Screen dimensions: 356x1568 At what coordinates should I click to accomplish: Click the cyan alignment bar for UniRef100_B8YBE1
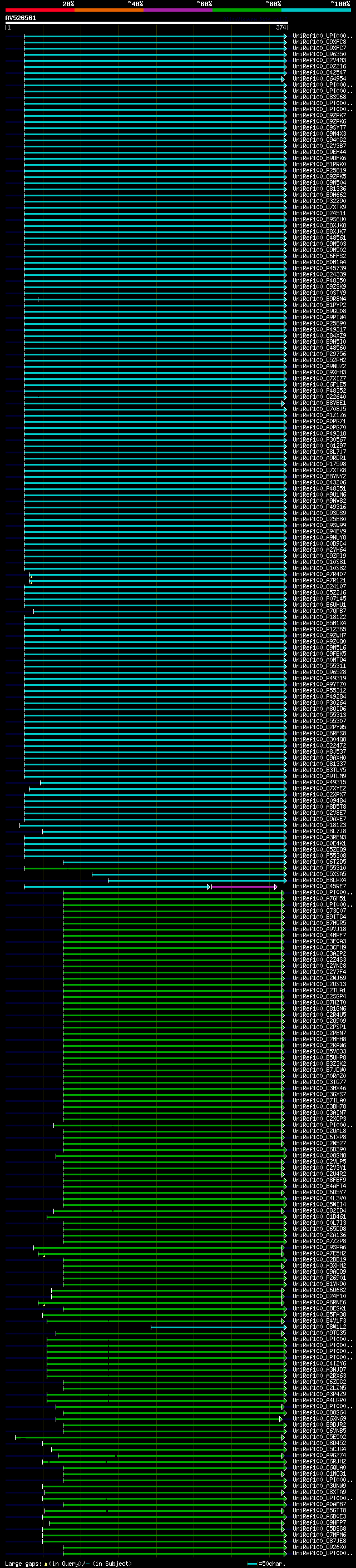pyautogui.click(x=154, y=403)
